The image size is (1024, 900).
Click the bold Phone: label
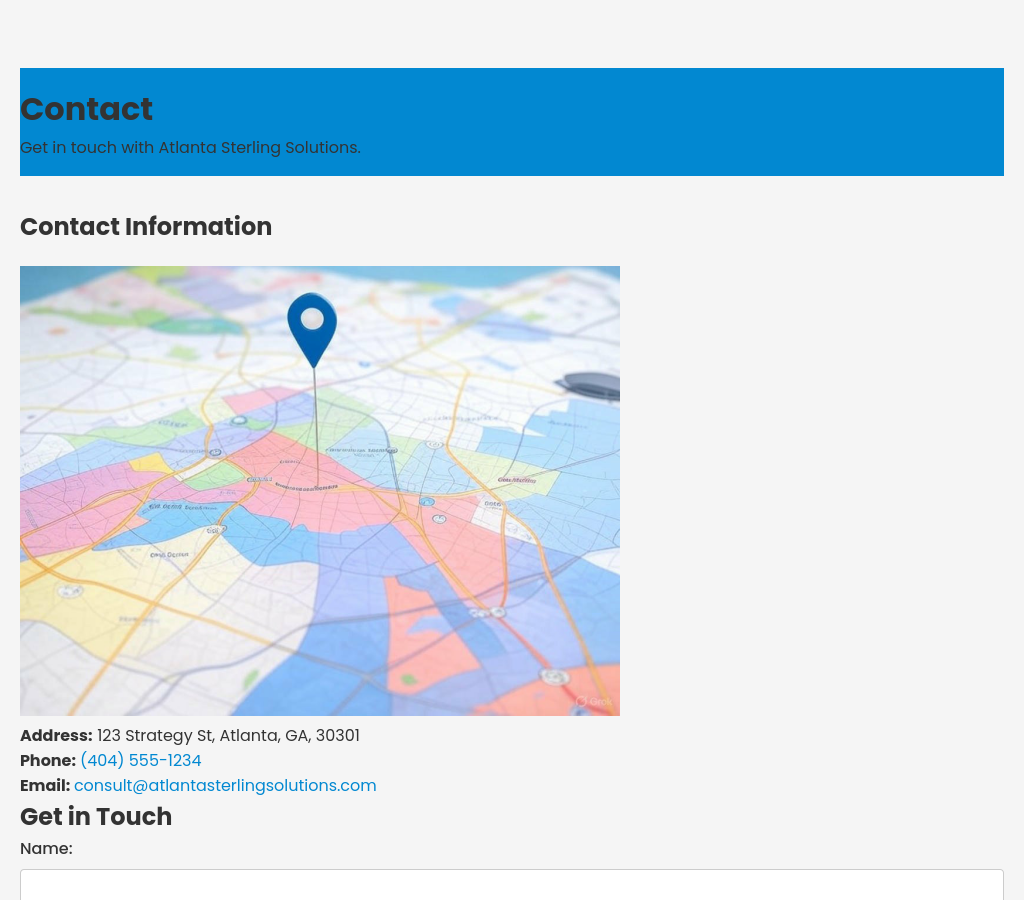pos(48,761)
